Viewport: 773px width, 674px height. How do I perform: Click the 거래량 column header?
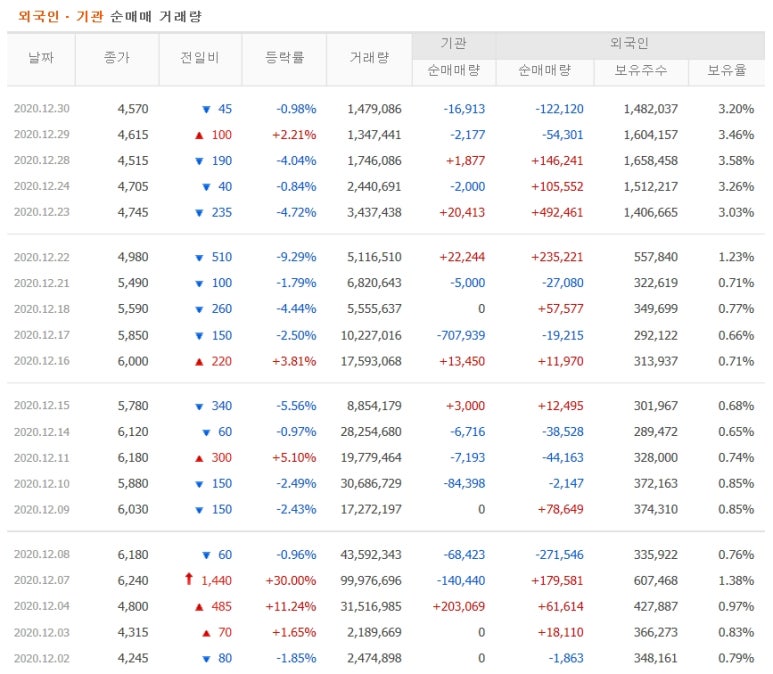(369, 58)
